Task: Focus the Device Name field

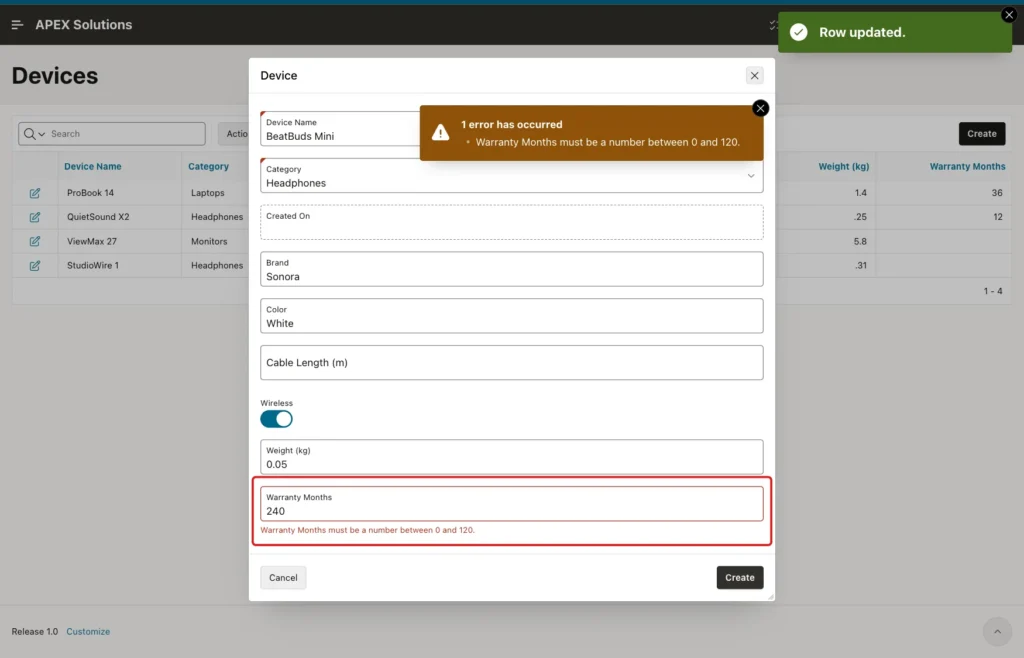Action: click(x=340, y=129)
